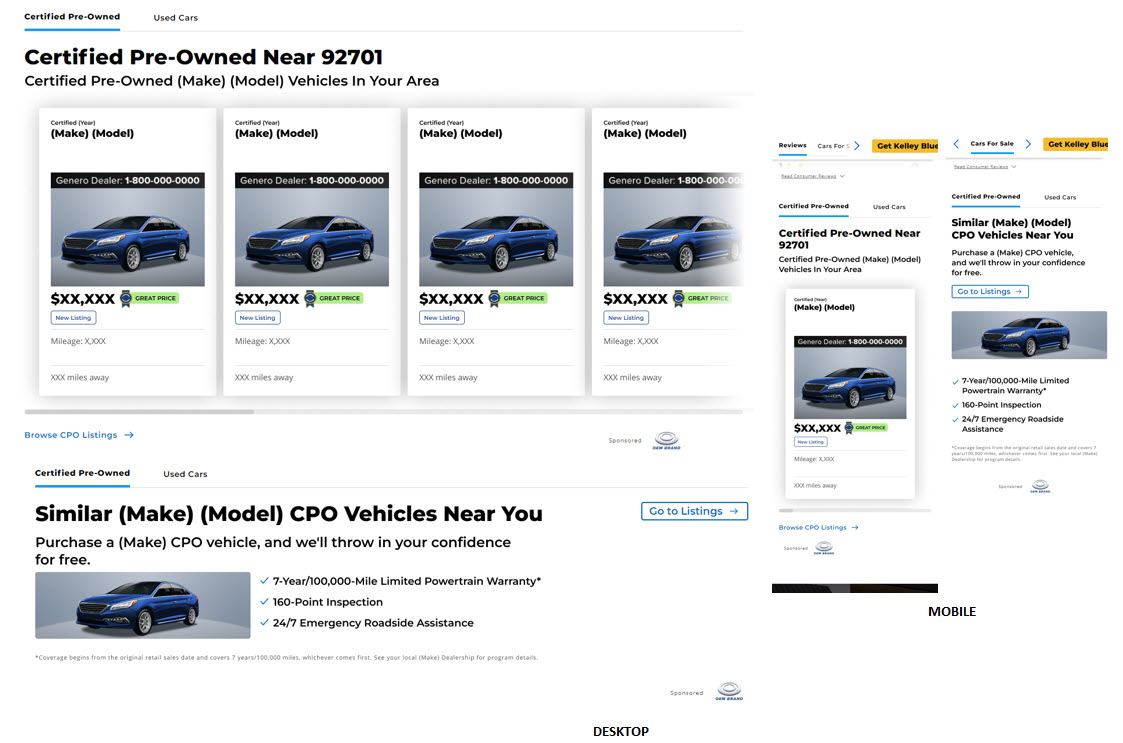The width and height of the screenshot is (1123, 743).
Task: Click the Great Price badge in the mobile listing card
Action: coord(871,428)
